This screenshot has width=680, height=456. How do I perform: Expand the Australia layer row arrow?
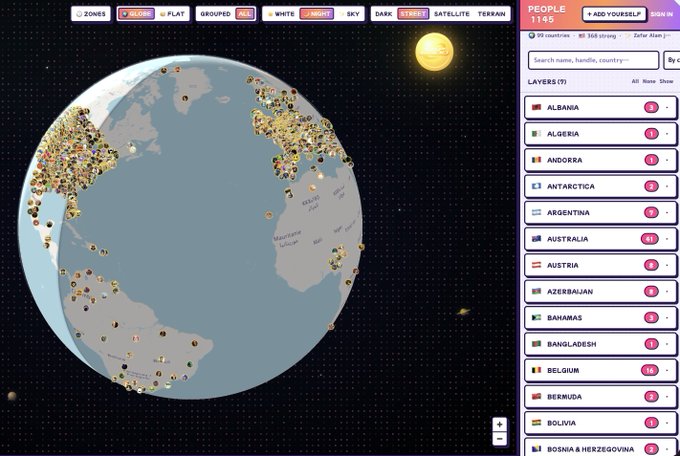[x=667, y=239]
